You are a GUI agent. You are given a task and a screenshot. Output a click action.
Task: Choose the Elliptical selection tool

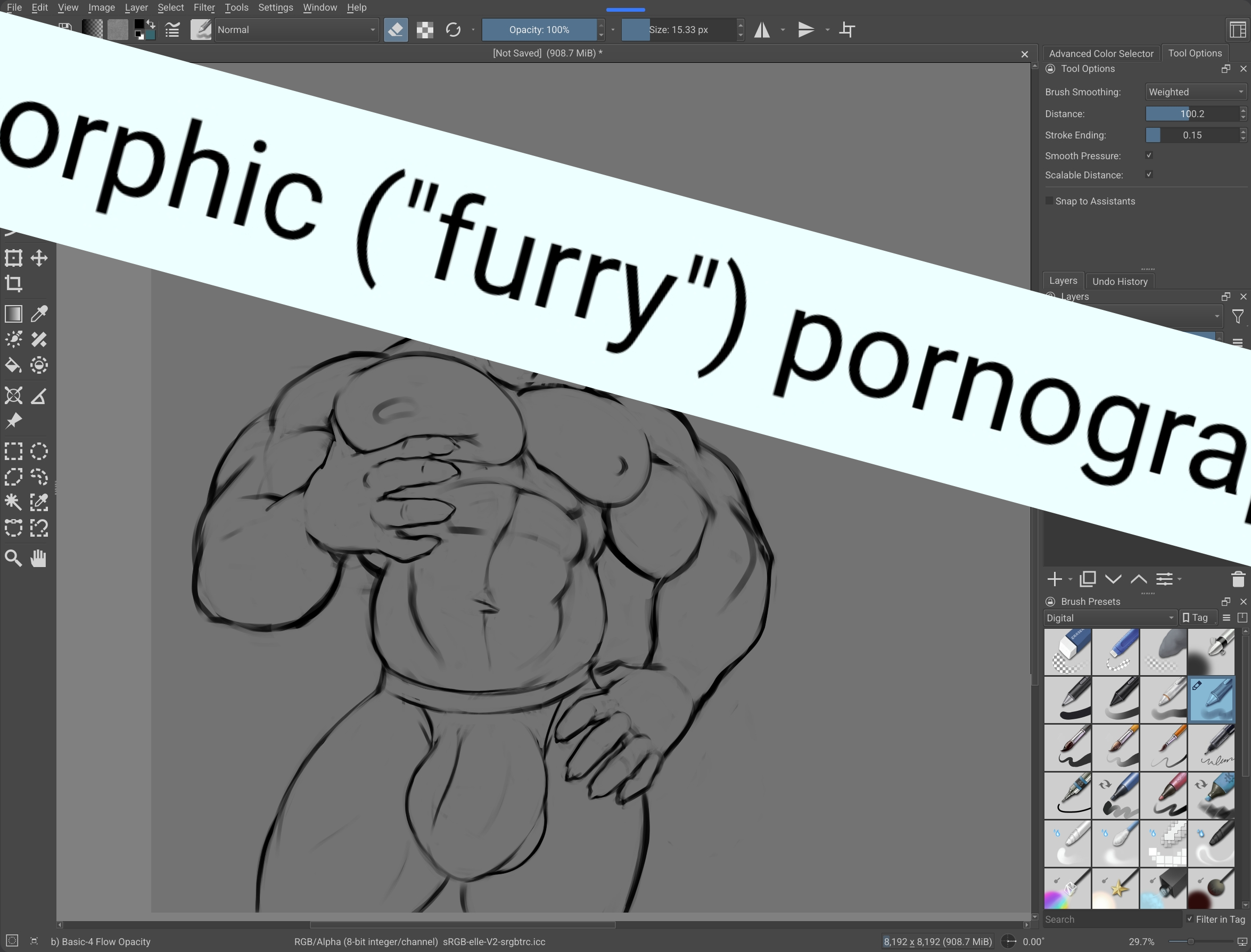(39, 452)
